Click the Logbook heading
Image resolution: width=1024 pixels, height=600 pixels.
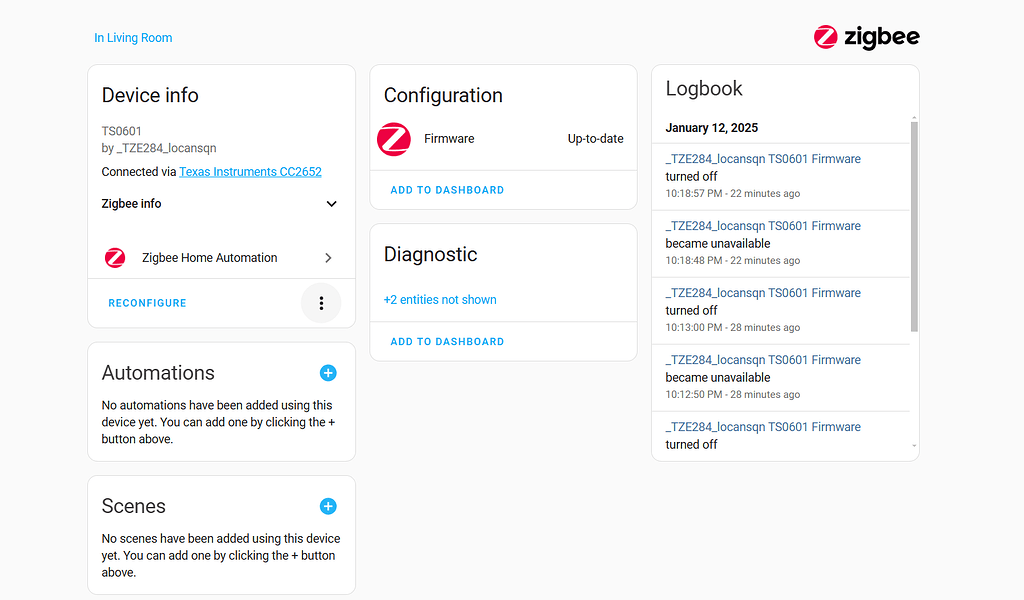pyautogui.click(x=704, y=89)
